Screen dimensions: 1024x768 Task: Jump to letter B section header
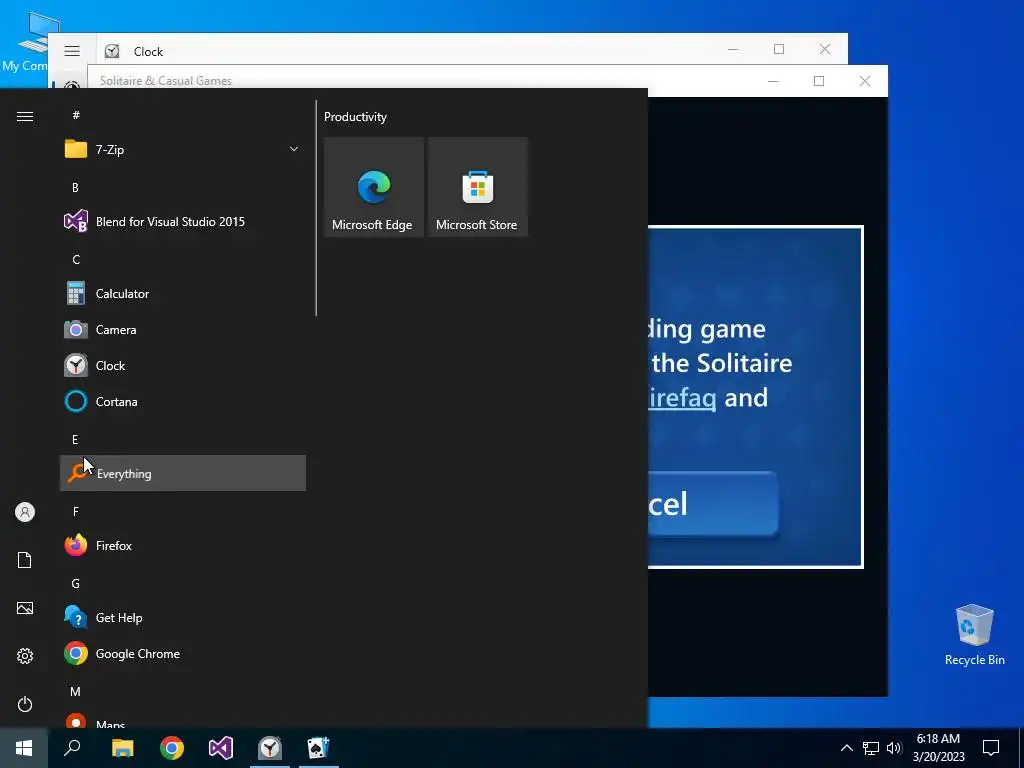click(x=75, y=187)
